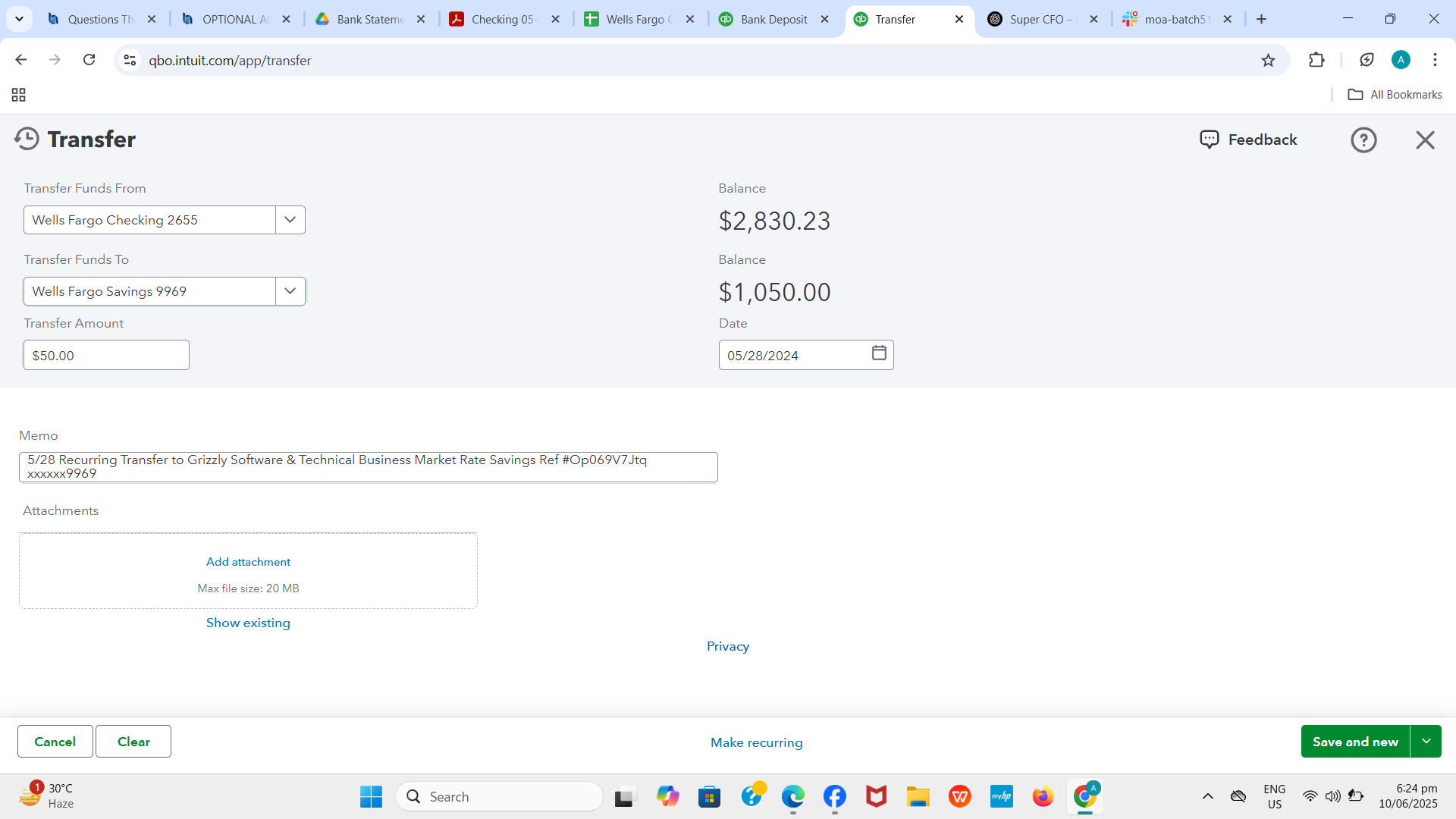Click the Save and new button
The width and height of the screenshot is (1456, 819).
(1355, 742)
